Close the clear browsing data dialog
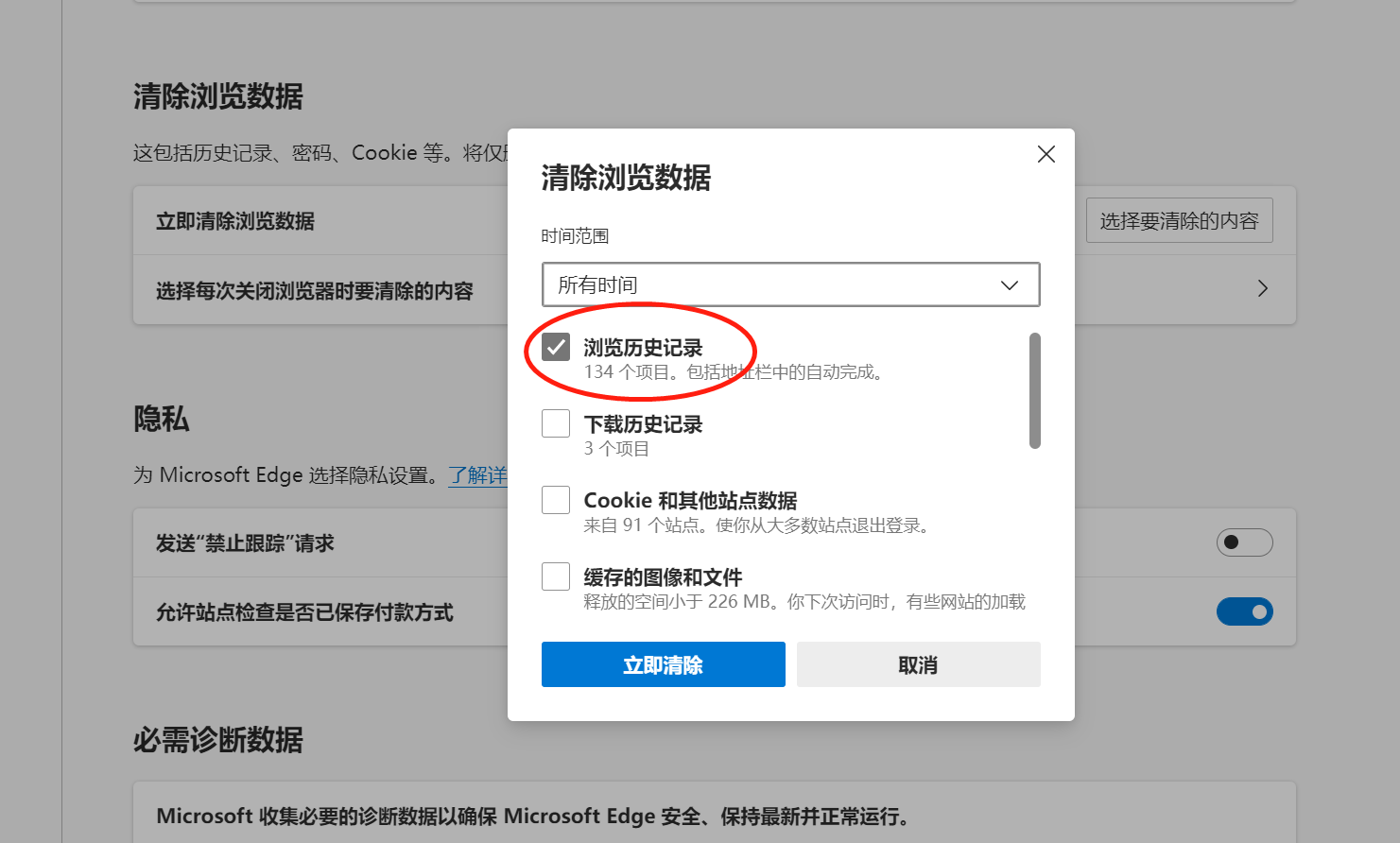 coord(1046,154)
